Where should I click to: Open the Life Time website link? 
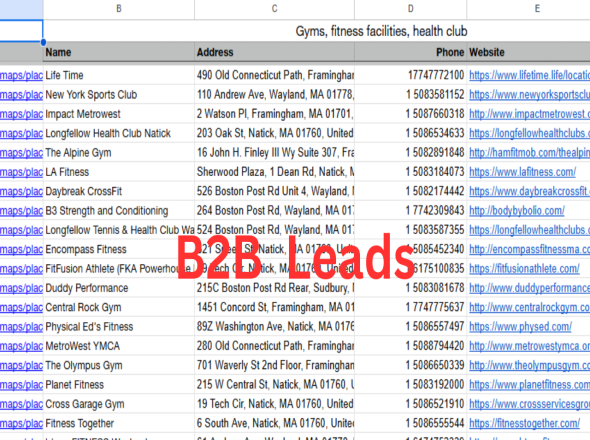(529, 75)
